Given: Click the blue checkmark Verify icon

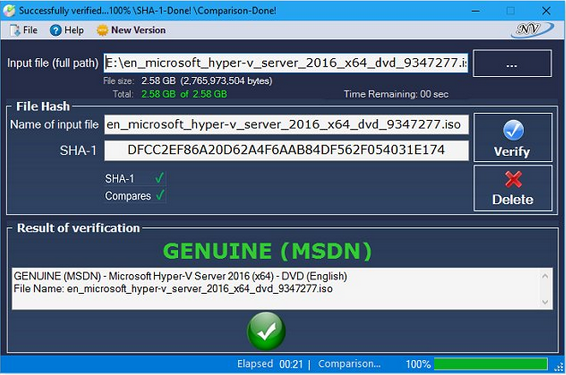Looking at the screenshot, I should [513, 130].
